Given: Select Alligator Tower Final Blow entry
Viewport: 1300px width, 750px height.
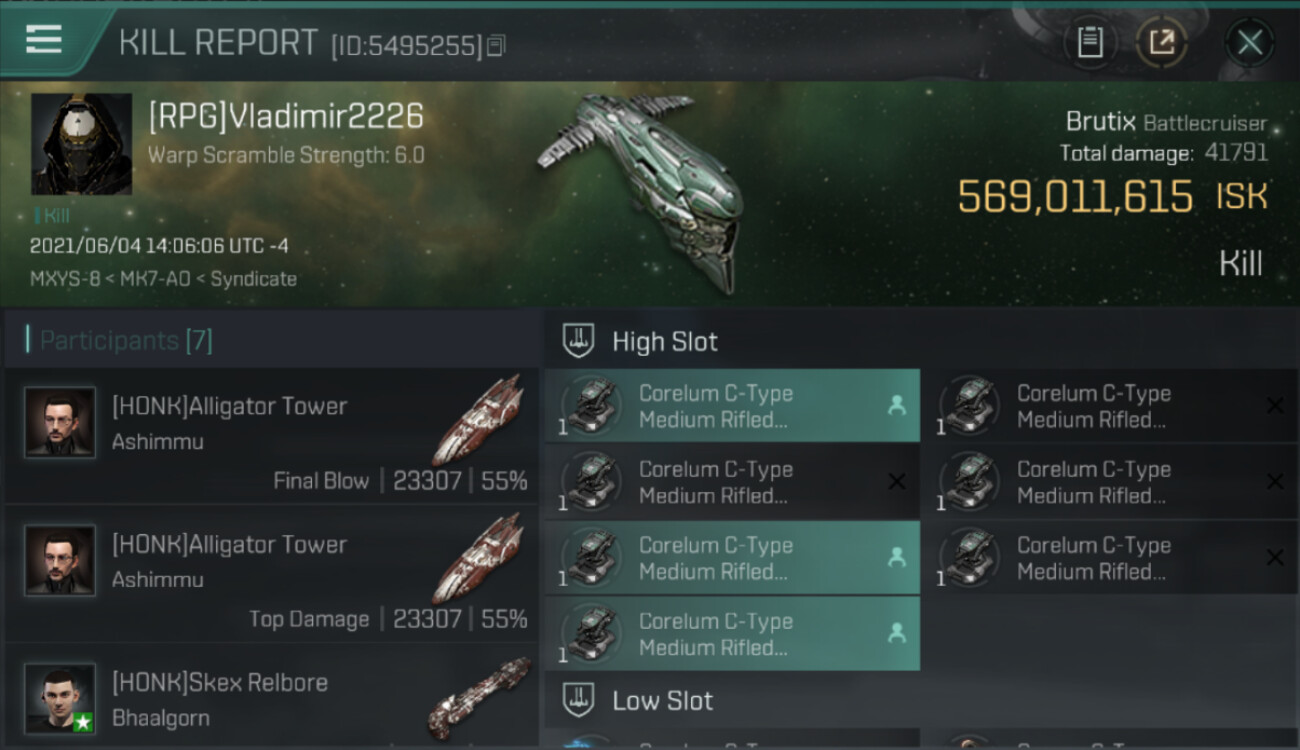Looking at the screenshot, I should point(272,436).
